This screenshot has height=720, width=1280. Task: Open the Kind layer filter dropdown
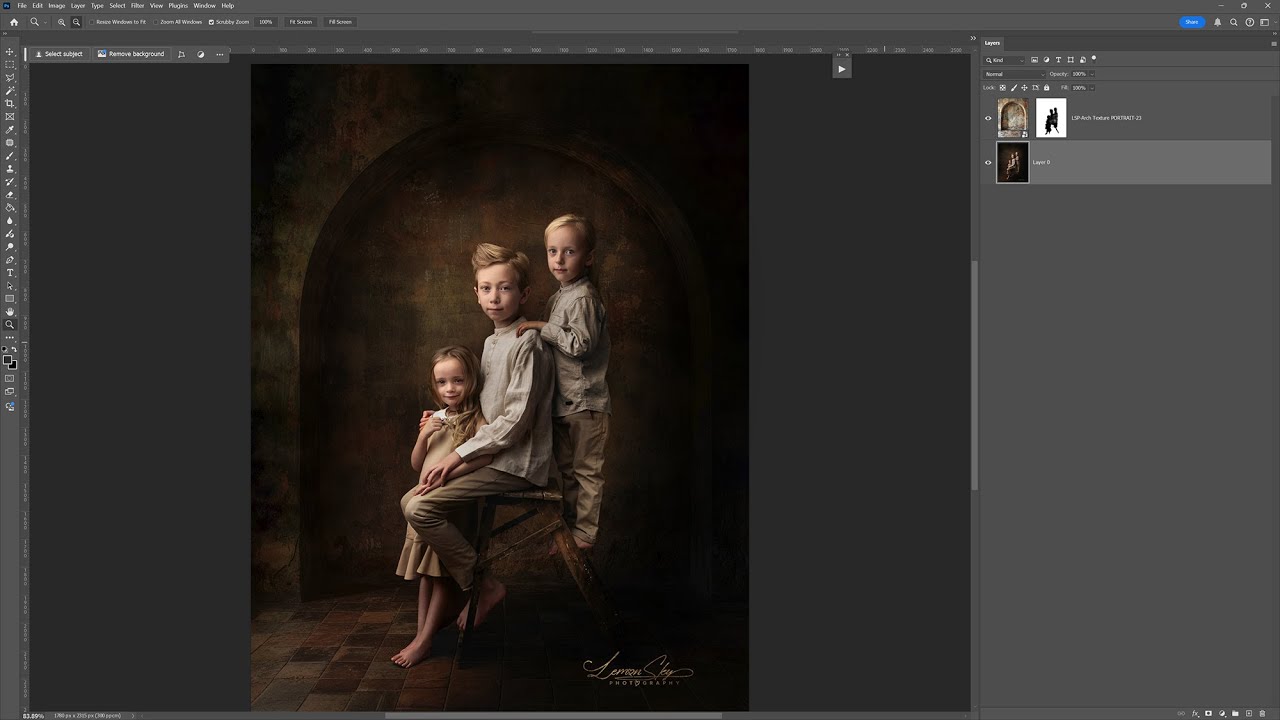1004,60
